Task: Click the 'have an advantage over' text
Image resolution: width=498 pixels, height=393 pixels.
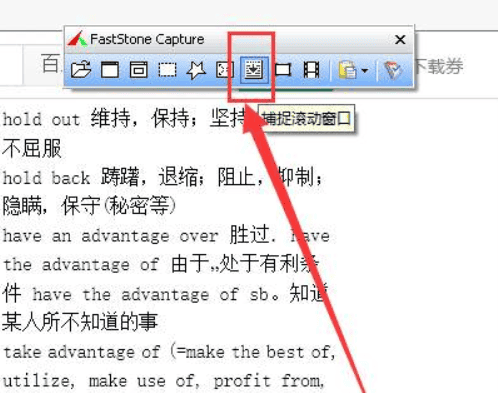Action: 111,236
